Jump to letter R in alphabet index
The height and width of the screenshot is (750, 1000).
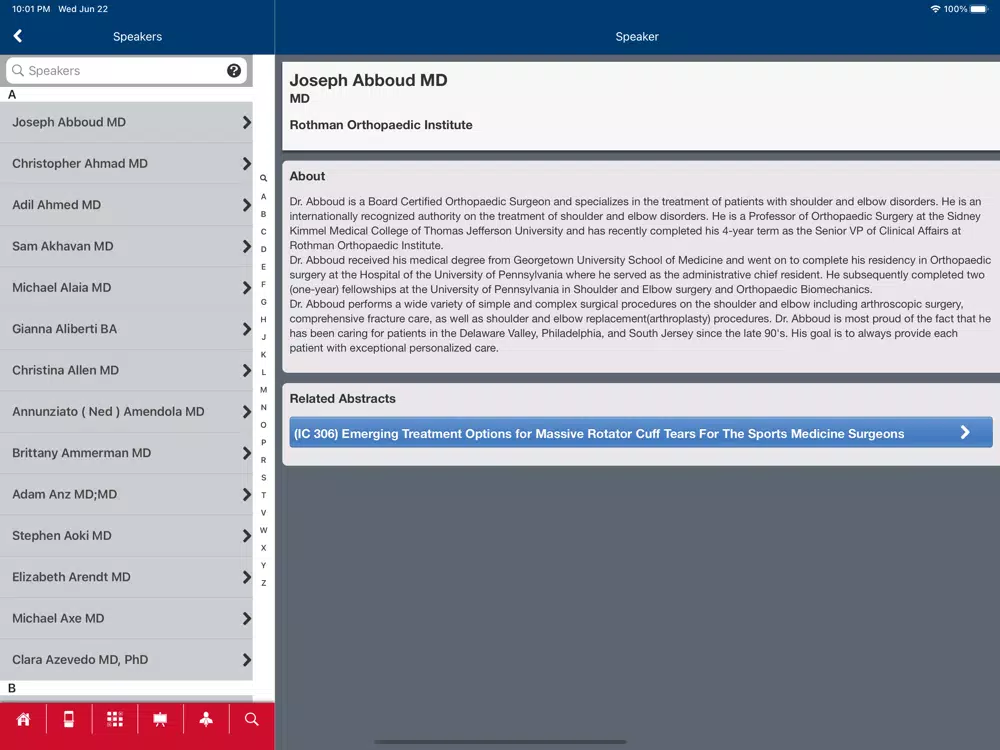tap(263, 460)
